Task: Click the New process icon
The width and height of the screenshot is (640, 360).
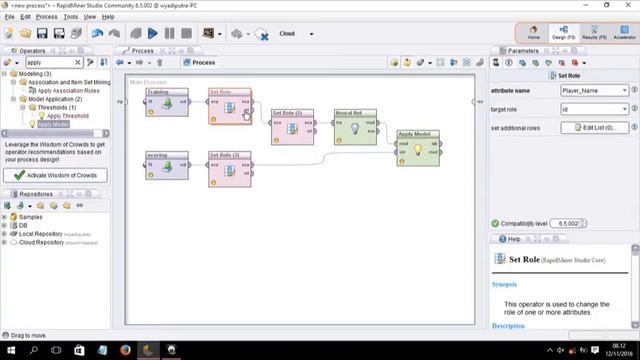Action: pos(9,33)
